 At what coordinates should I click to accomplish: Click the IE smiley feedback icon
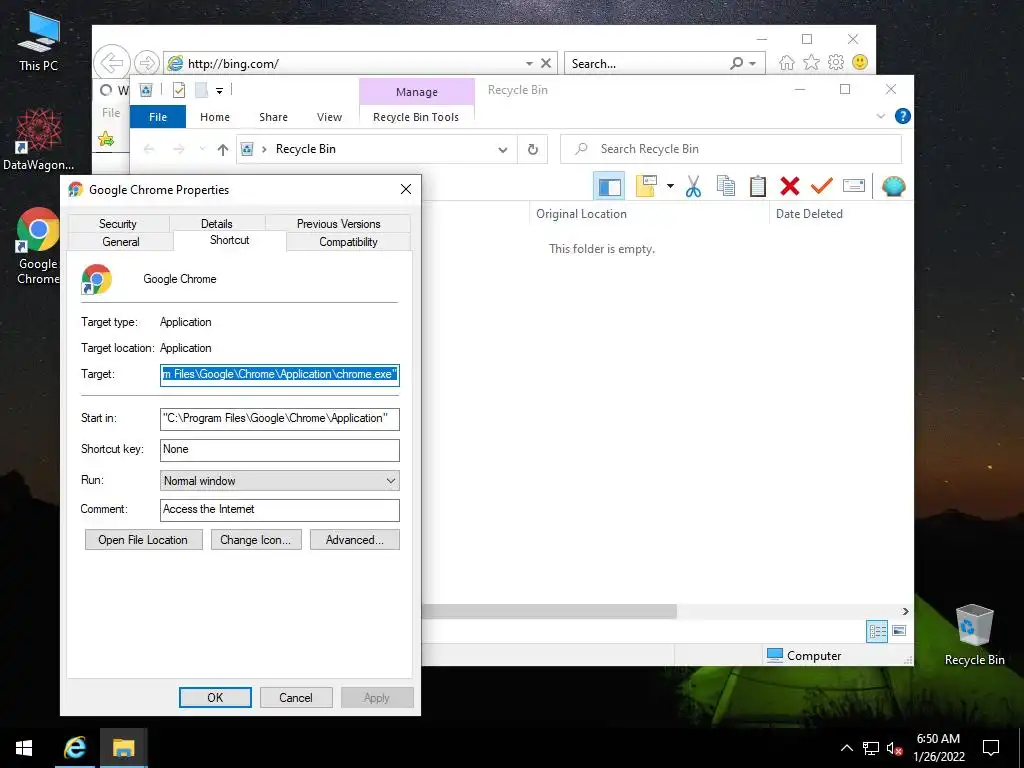pyautogui.click(x=860, y=63)
